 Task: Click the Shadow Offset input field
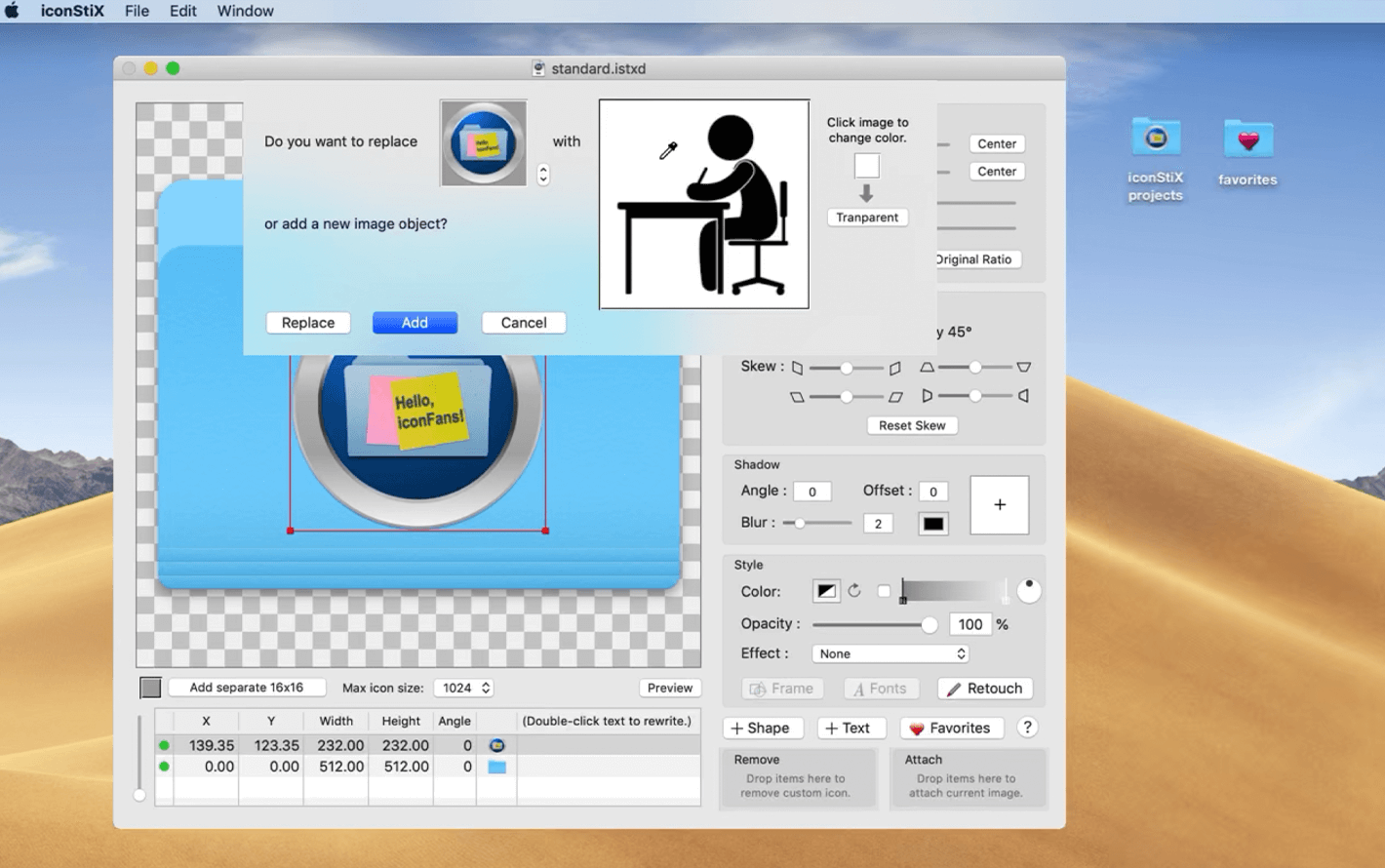pyautogui.click(x=932, y=492)
